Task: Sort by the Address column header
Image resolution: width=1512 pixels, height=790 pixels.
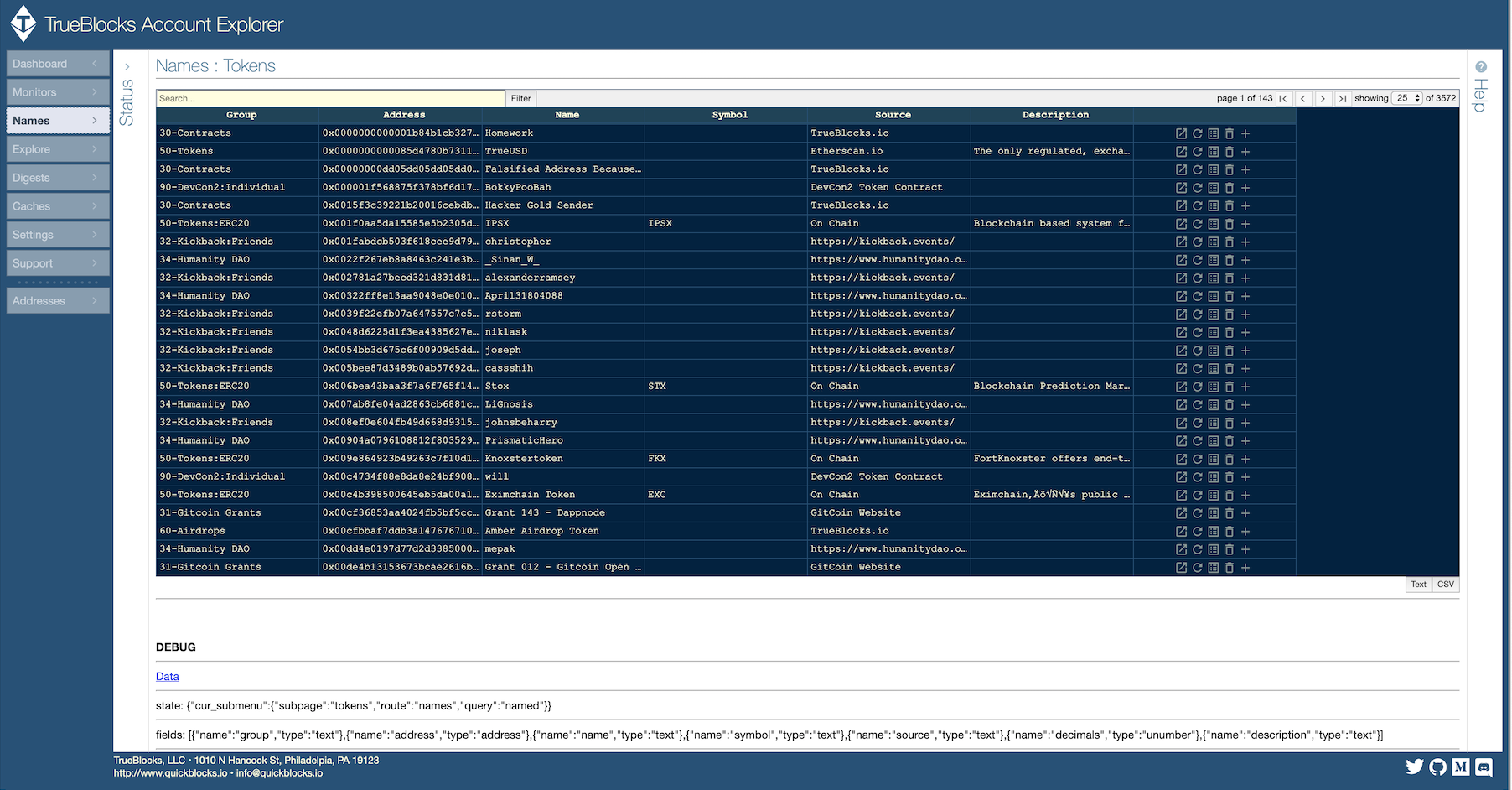Action: [404, 115]
